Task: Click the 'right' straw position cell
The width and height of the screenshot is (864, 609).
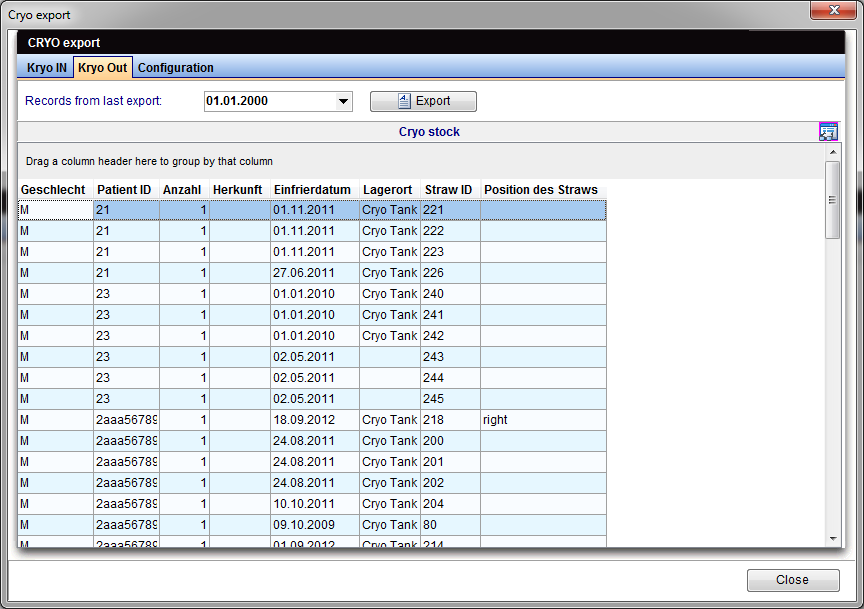Action: (543, 420)
